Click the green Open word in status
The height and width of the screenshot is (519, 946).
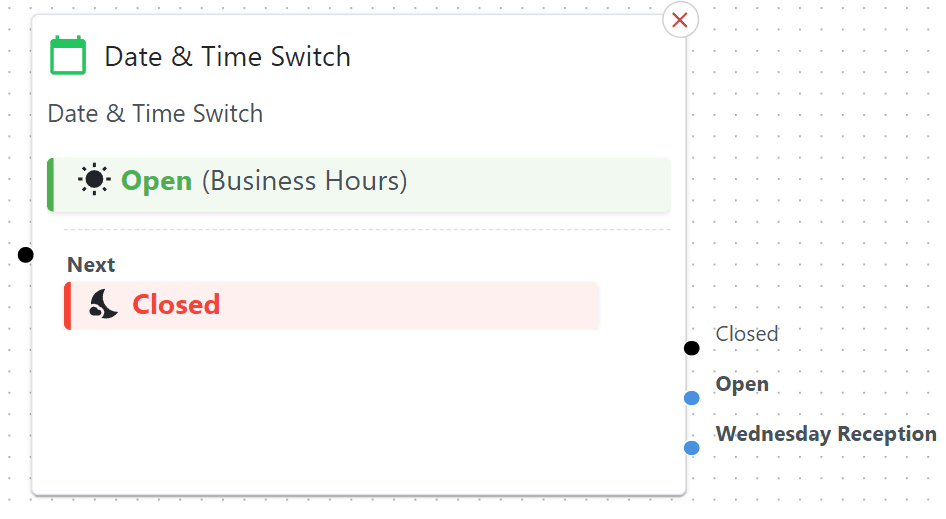point(156,181)
